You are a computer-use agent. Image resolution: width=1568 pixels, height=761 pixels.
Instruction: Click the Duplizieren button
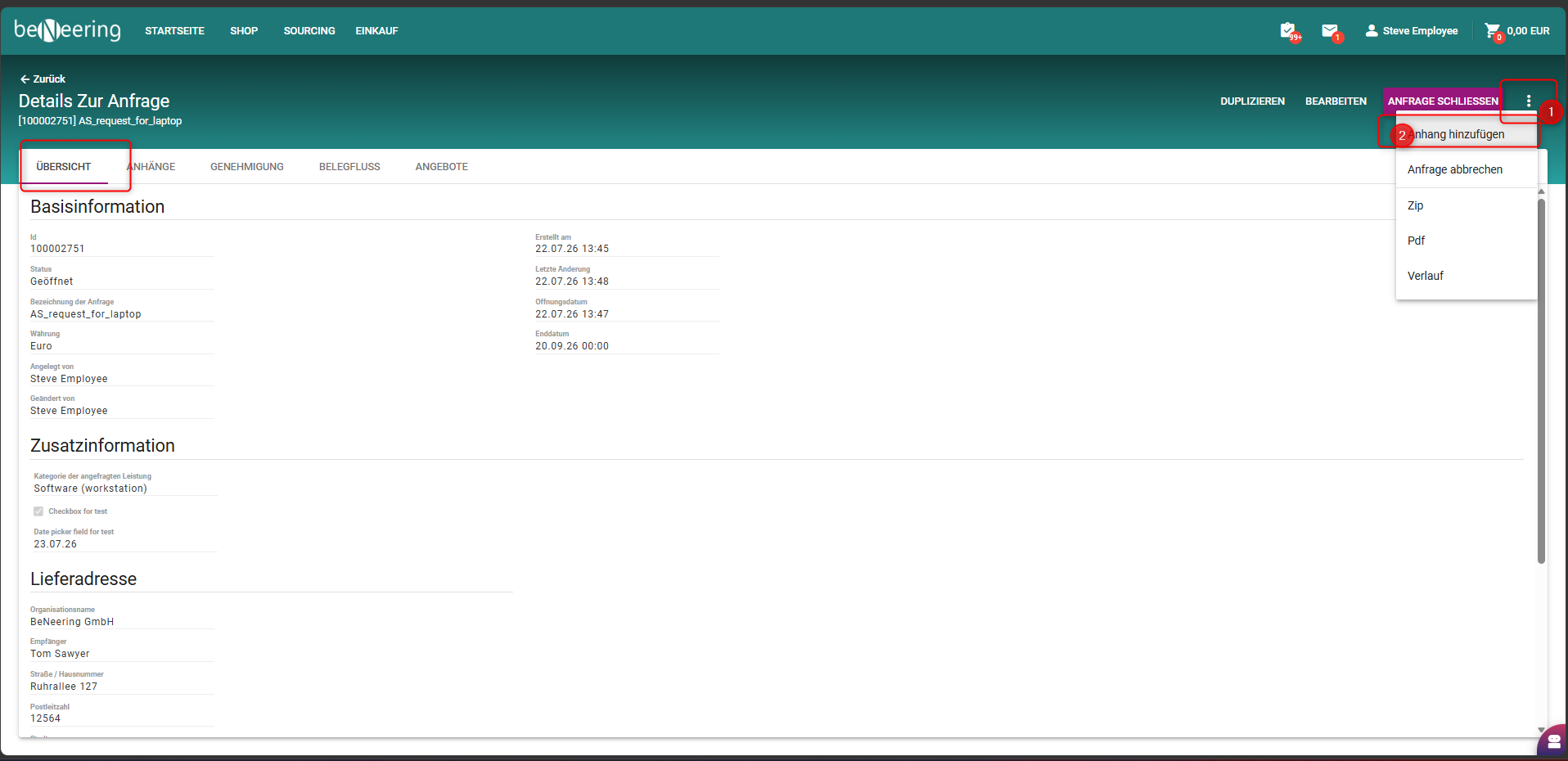click(x=1252, y=101)
